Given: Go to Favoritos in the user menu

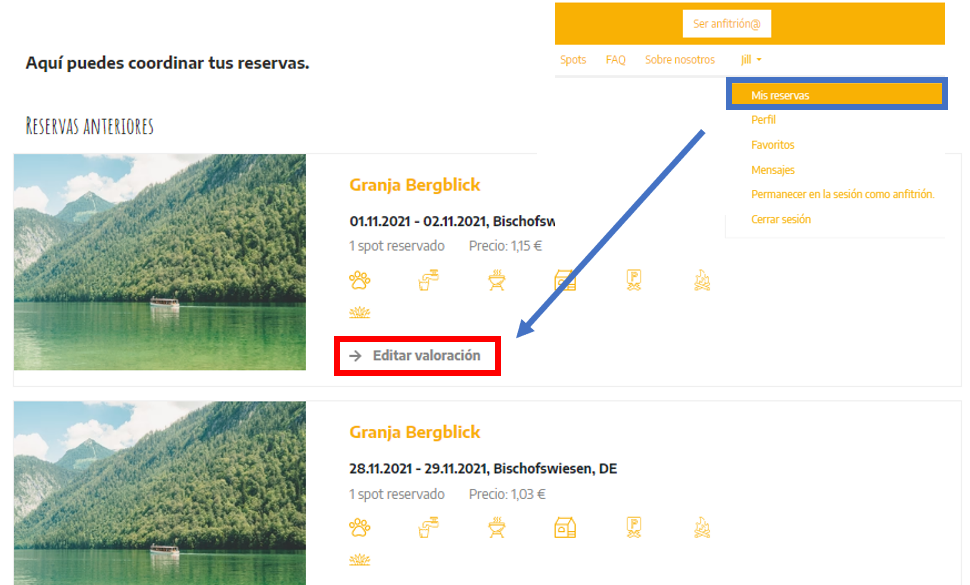Looking at the screenshot, I should tap(773, 145).
